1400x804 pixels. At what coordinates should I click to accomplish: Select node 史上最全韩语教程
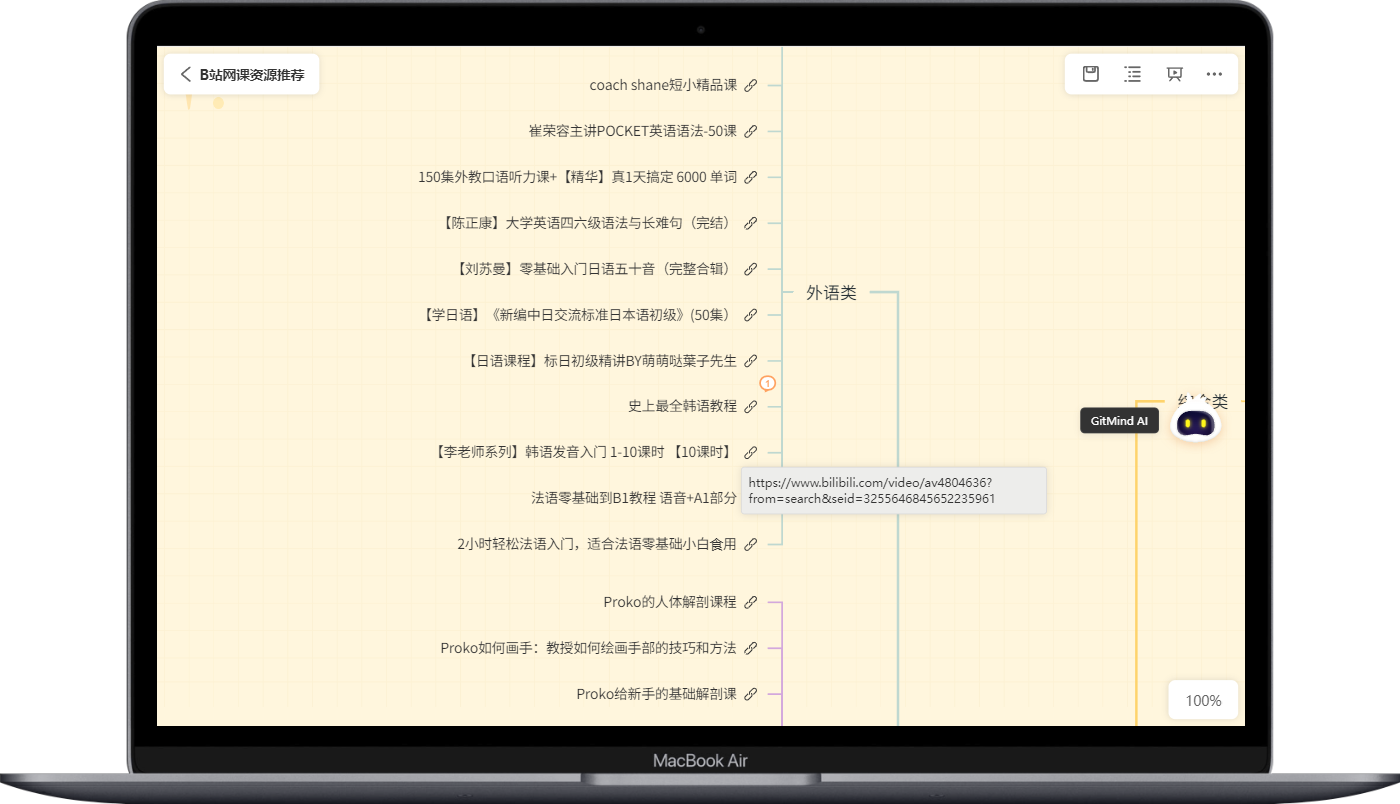coord(682,406)
